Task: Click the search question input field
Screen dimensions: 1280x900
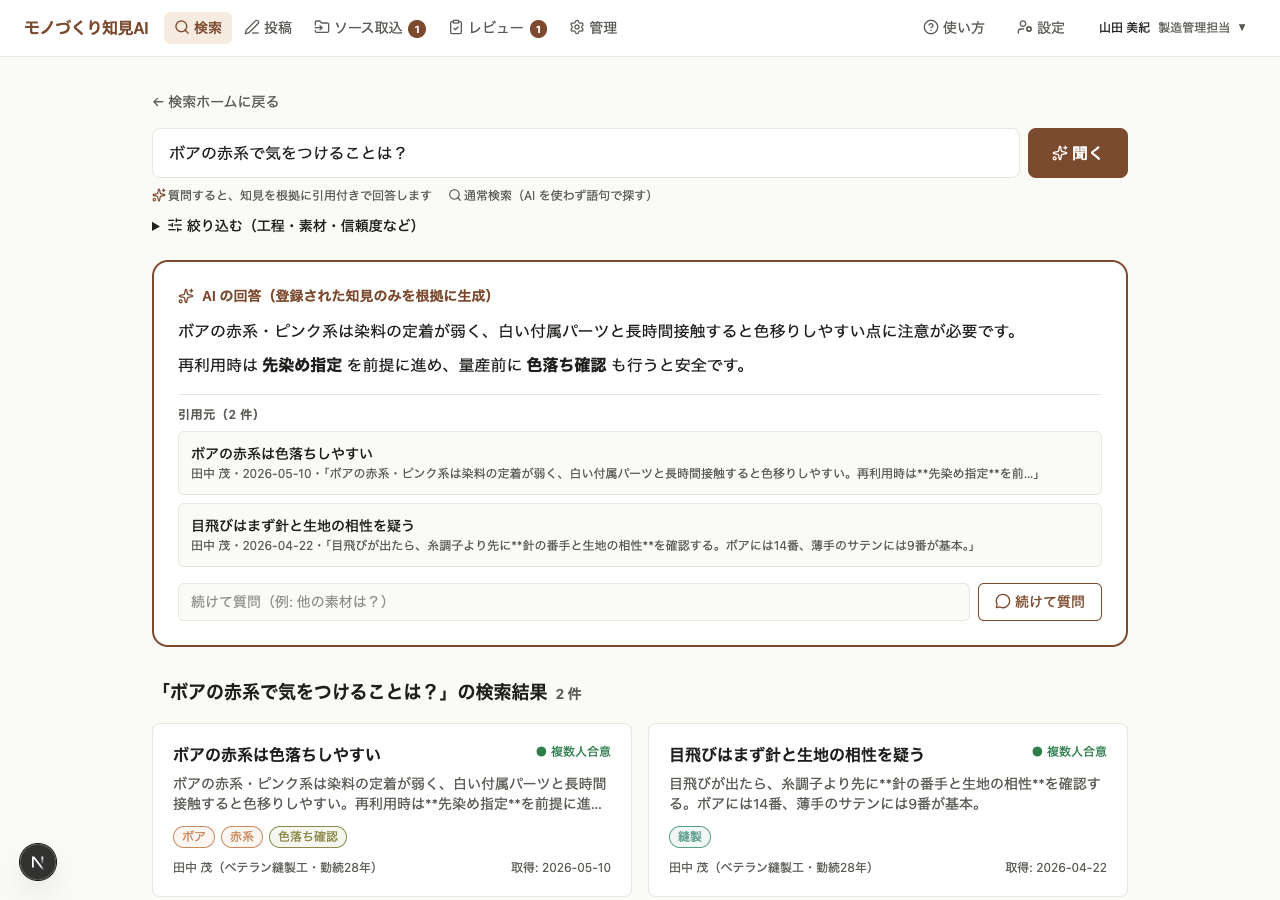Action: (586, 153)
